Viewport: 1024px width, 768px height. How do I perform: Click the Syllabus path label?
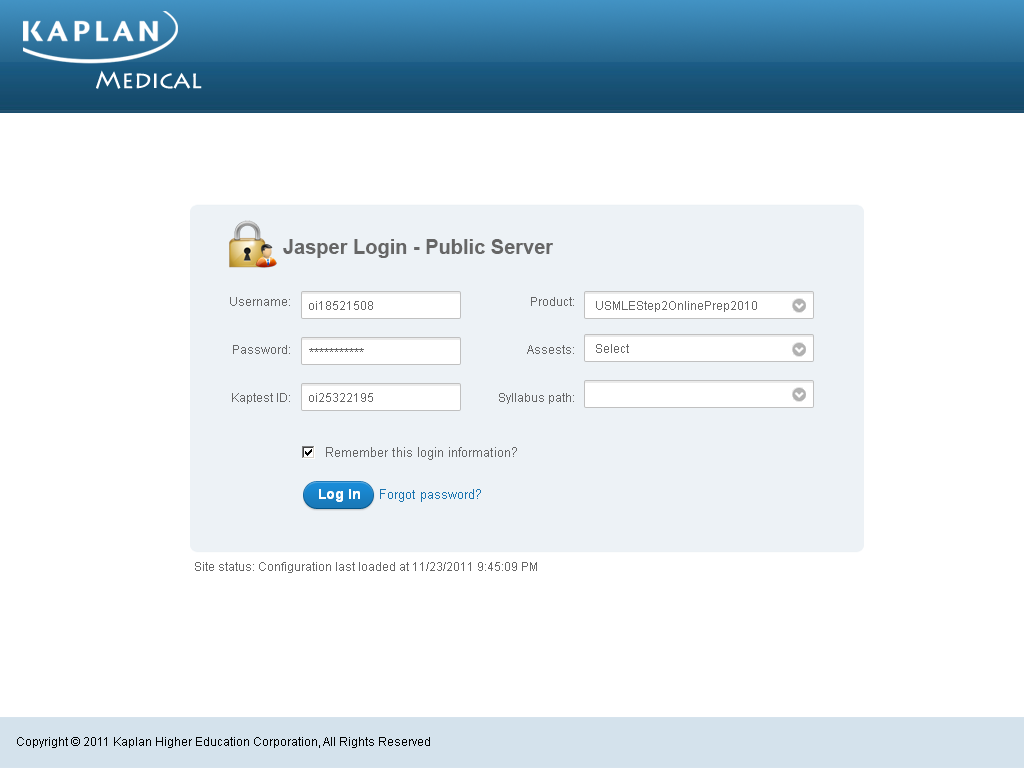536,398
